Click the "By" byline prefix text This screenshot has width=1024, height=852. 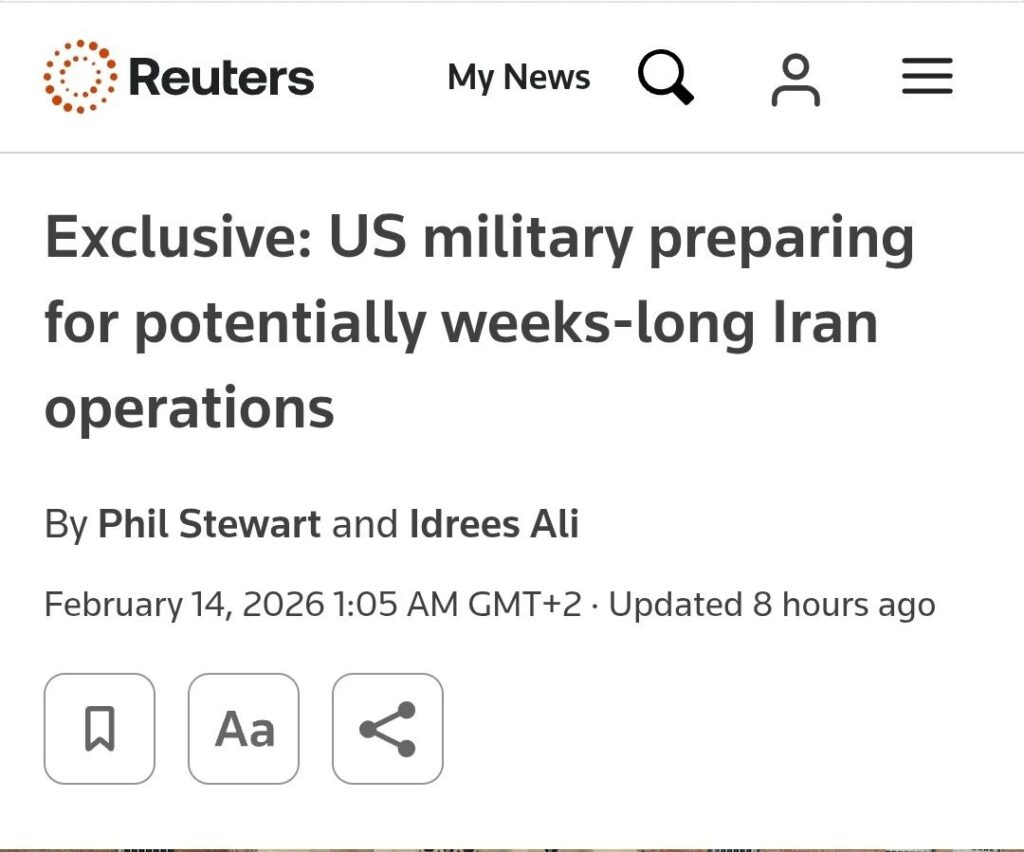coord(66,524)
